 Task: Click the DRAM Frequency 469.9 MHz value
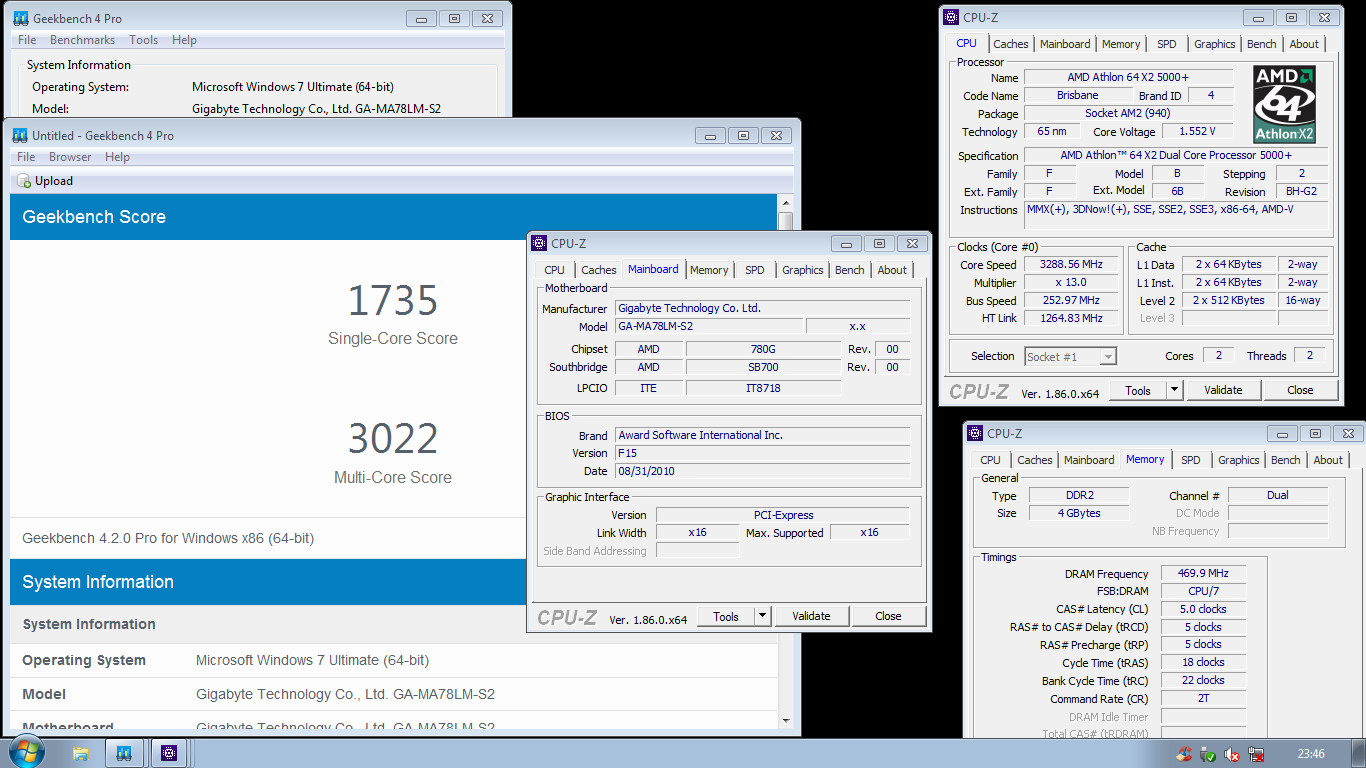[1203, 574]
